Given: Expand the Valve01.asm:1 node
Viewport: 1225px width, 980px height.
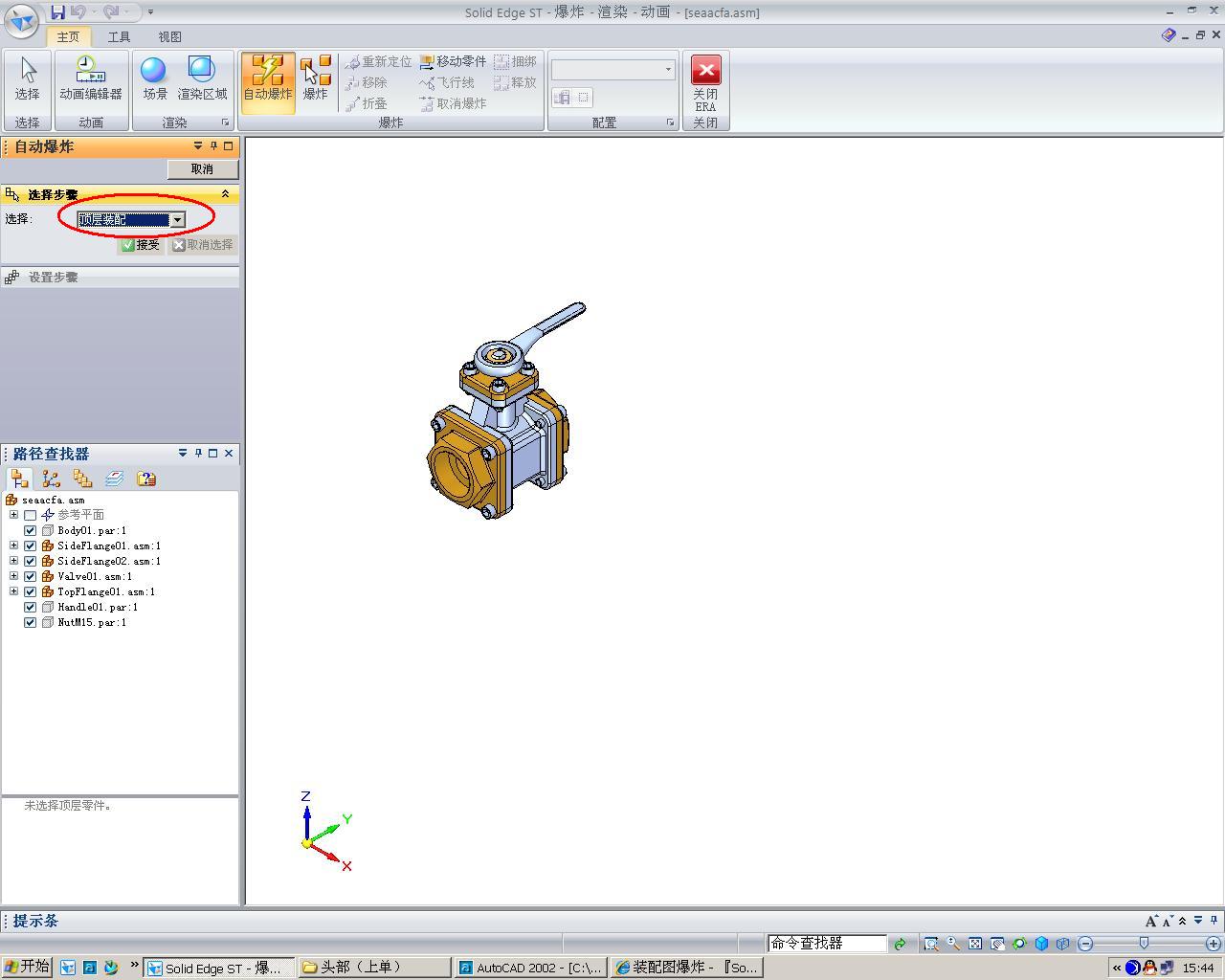Looking at the screenshot, I should (13, 576).
